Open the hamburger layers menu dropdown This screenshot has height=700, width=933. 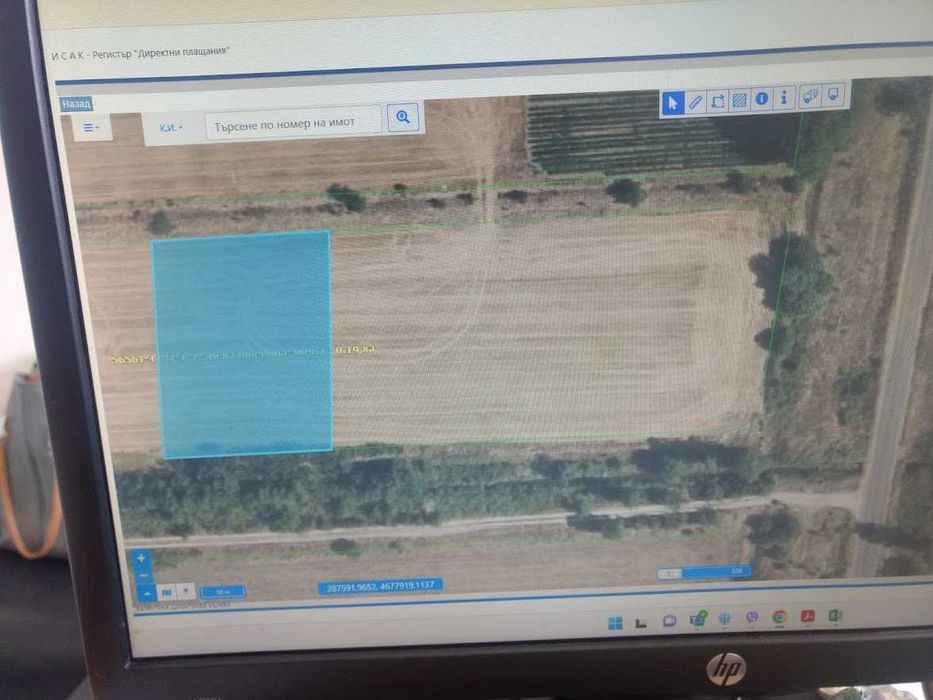point(91,127)
